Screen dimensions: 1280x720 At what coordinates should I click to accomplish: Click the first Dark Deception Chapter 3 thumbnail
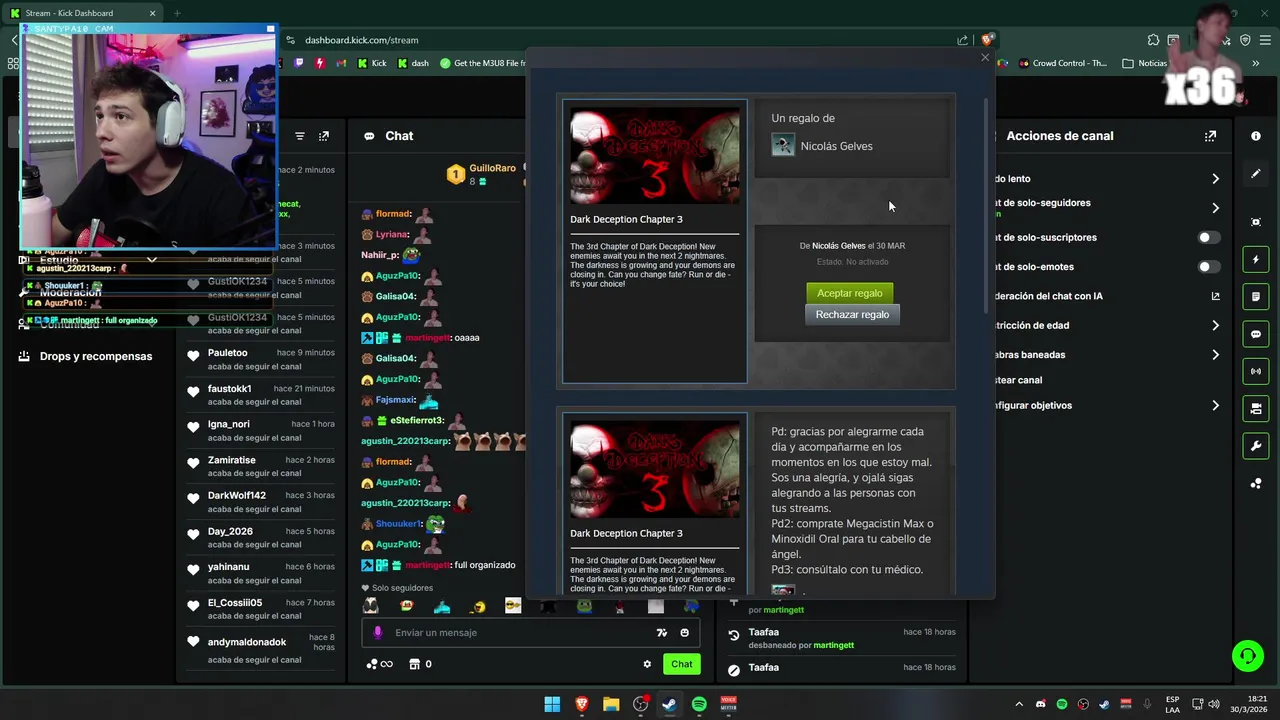pyautogui.click(x=655, y=156)
